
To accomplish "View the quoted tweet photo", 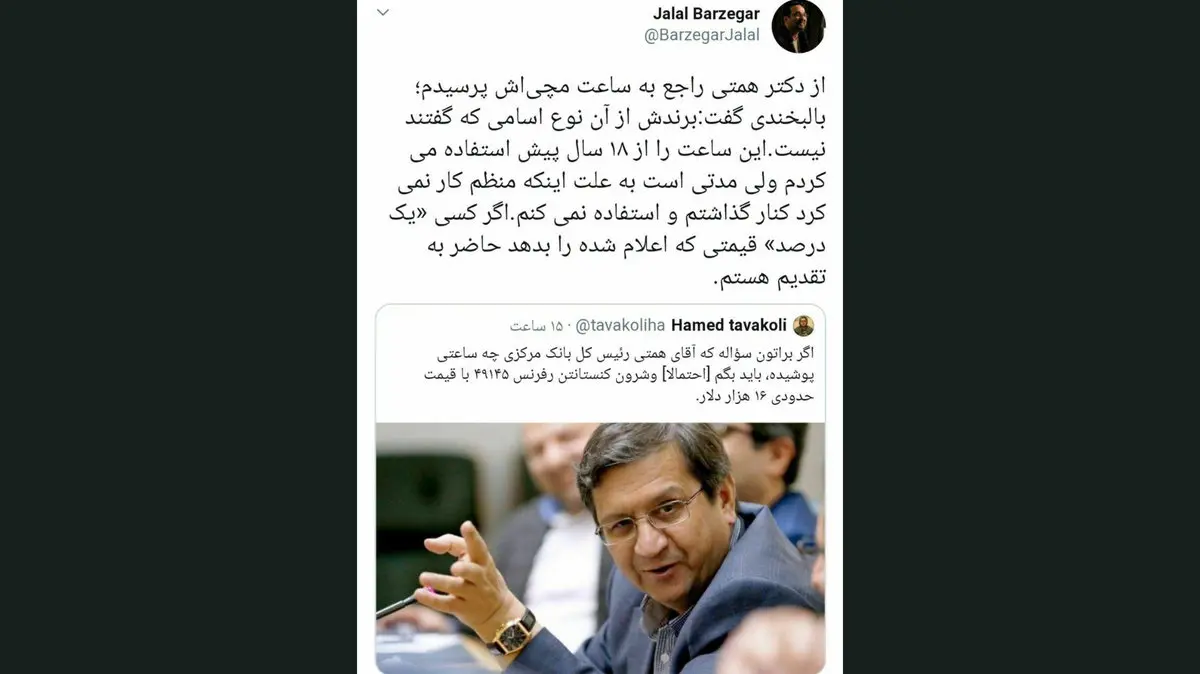I will [x=600, y=547].
